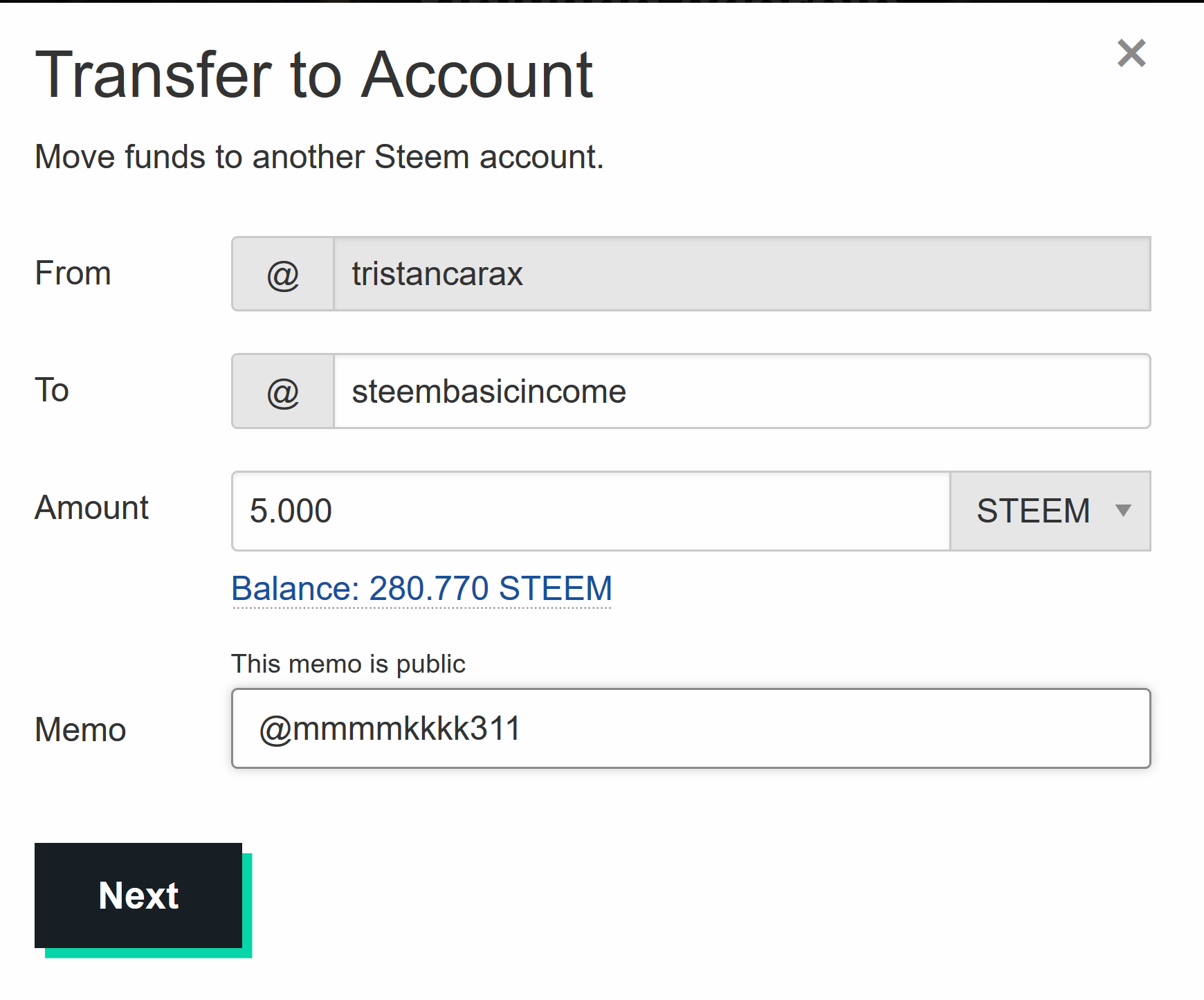
Task: Click the Amount label
Action: [91, 508]
